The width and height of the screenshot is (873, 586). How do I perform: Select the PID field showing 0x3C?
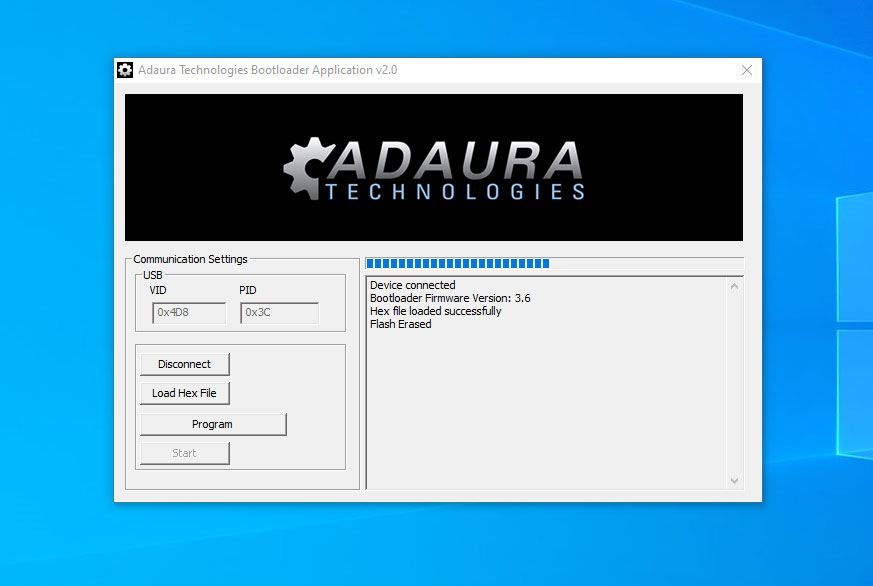[x=279, y=313]
